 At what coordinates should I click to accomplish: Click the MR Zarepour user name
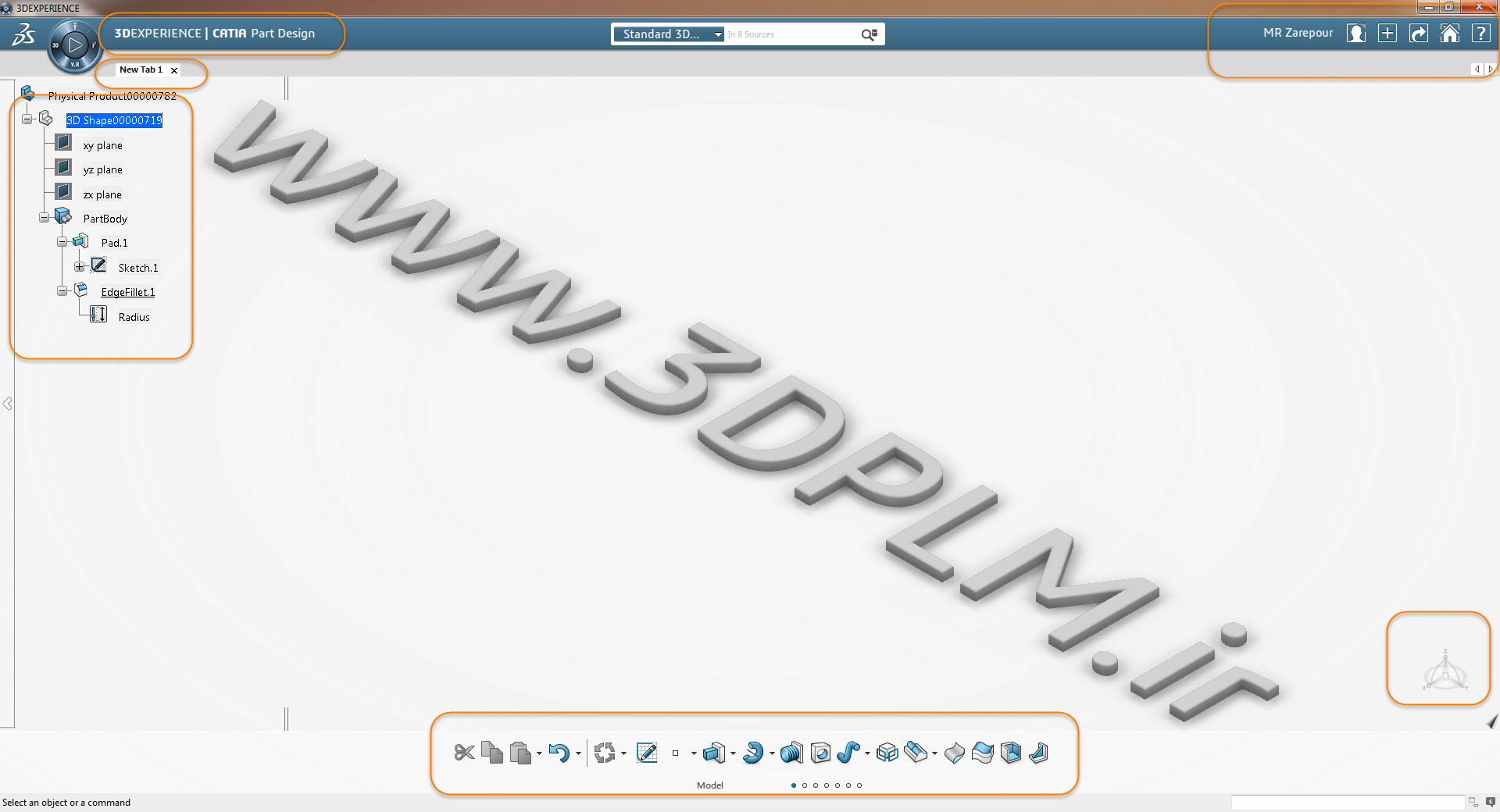click(x=1298, y=33)
